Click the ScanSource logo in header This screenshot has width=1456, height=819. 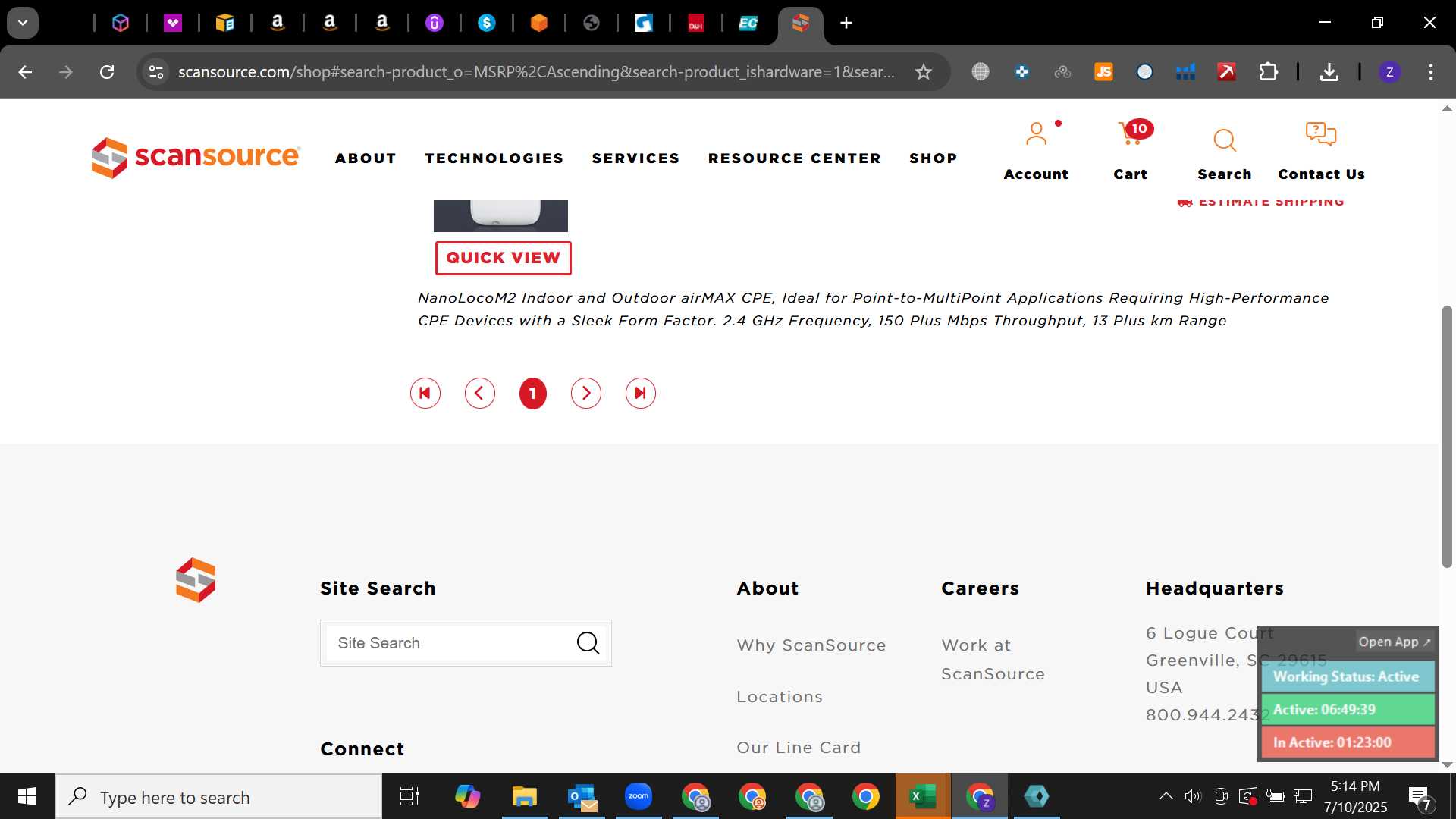196,157
